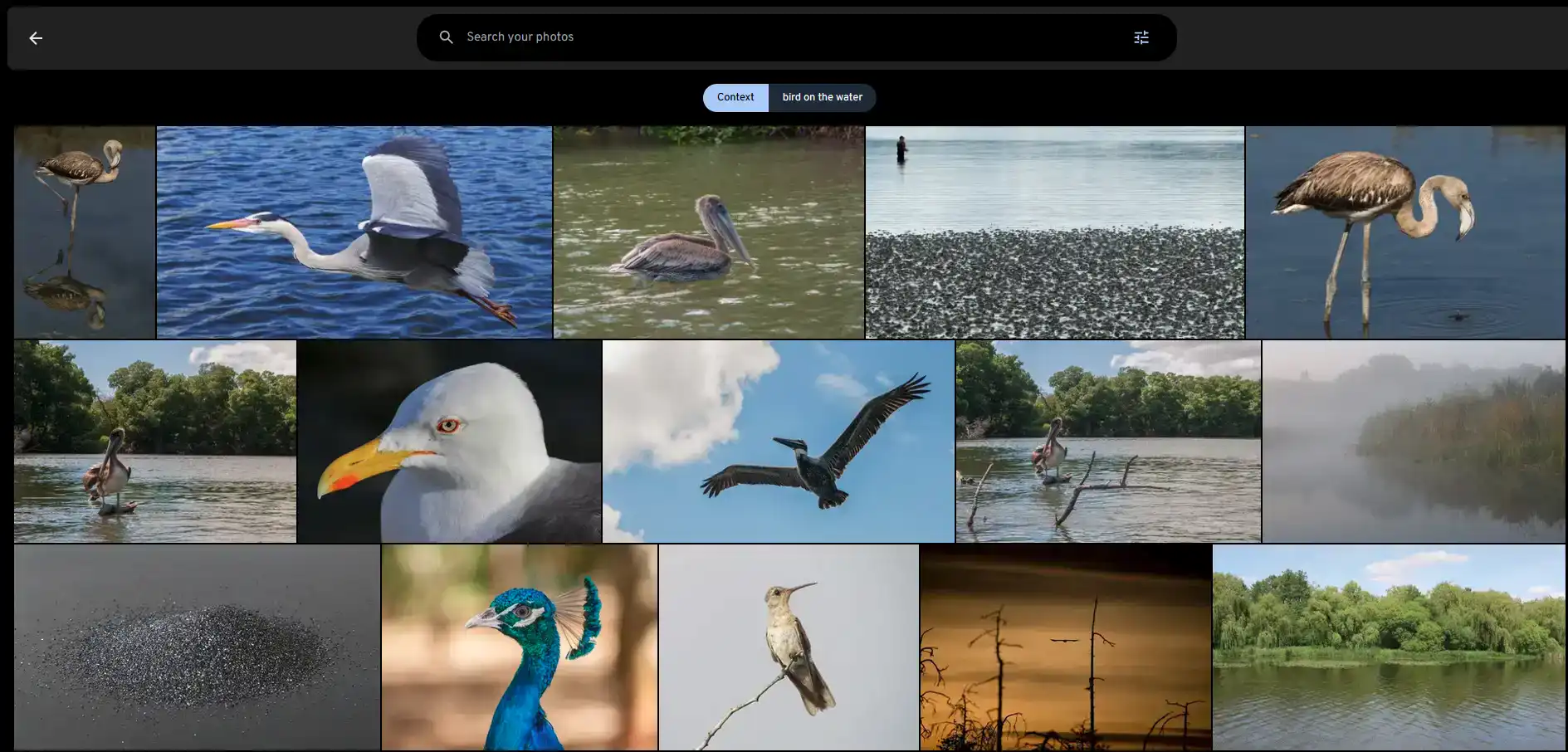The width and height of the screenshot is (1568, 752).
Task: Open the flamingo with reflection photo
Action: click(x=83, y=232)
